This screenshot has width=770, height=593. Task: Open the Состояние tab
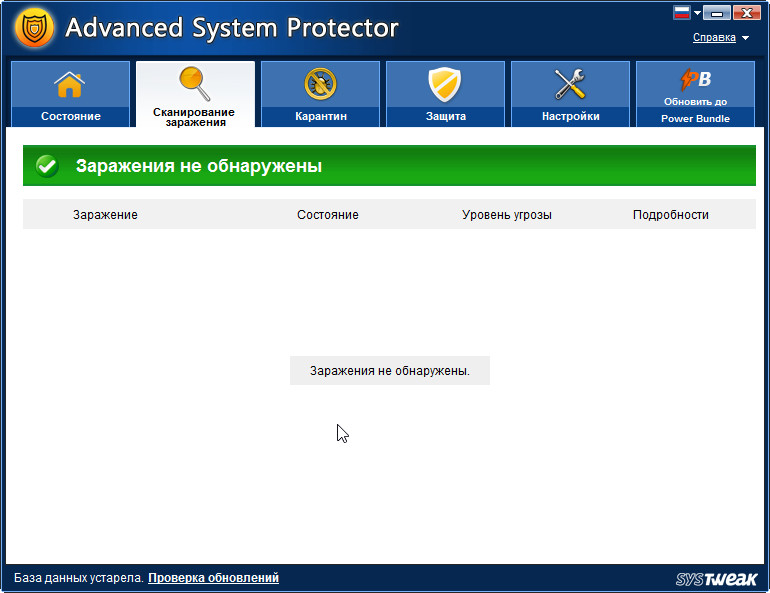(70, 94)
